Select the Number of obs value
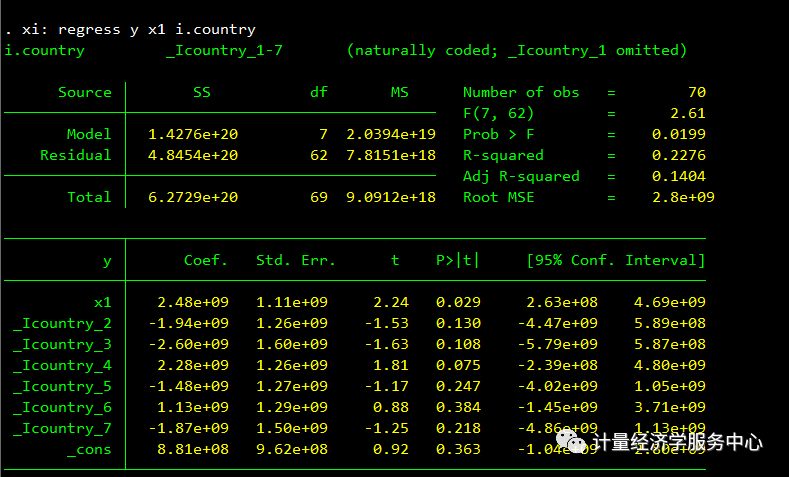The width and height of the screenshot is (789, 477). point(697,92)
